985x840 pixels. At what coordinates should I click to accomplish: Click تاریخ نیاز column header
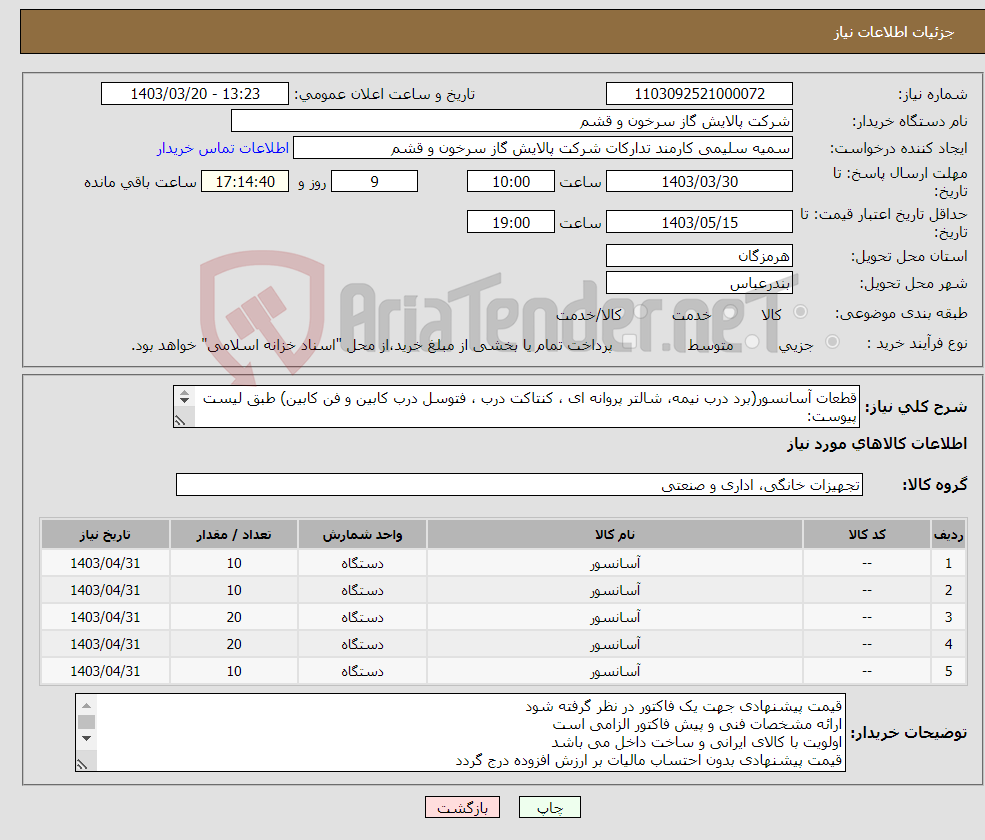105,535
